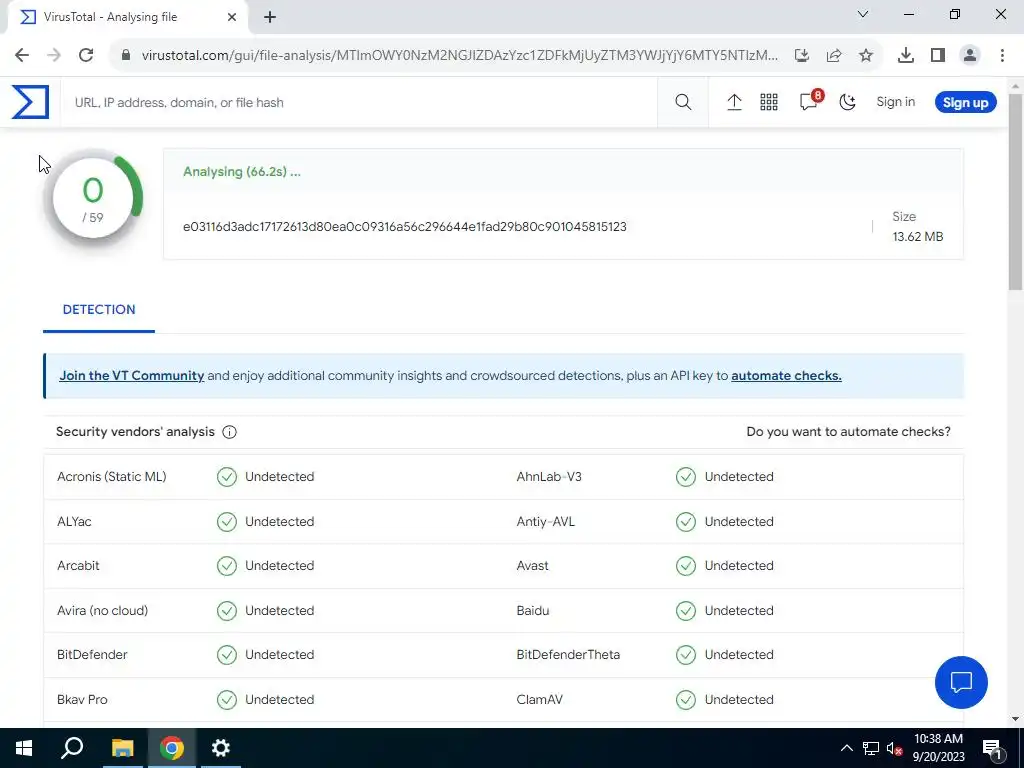Open Join the VT Community link
Screen dimensions: 1024x768
pyautogui.click(x=131, y=376)
